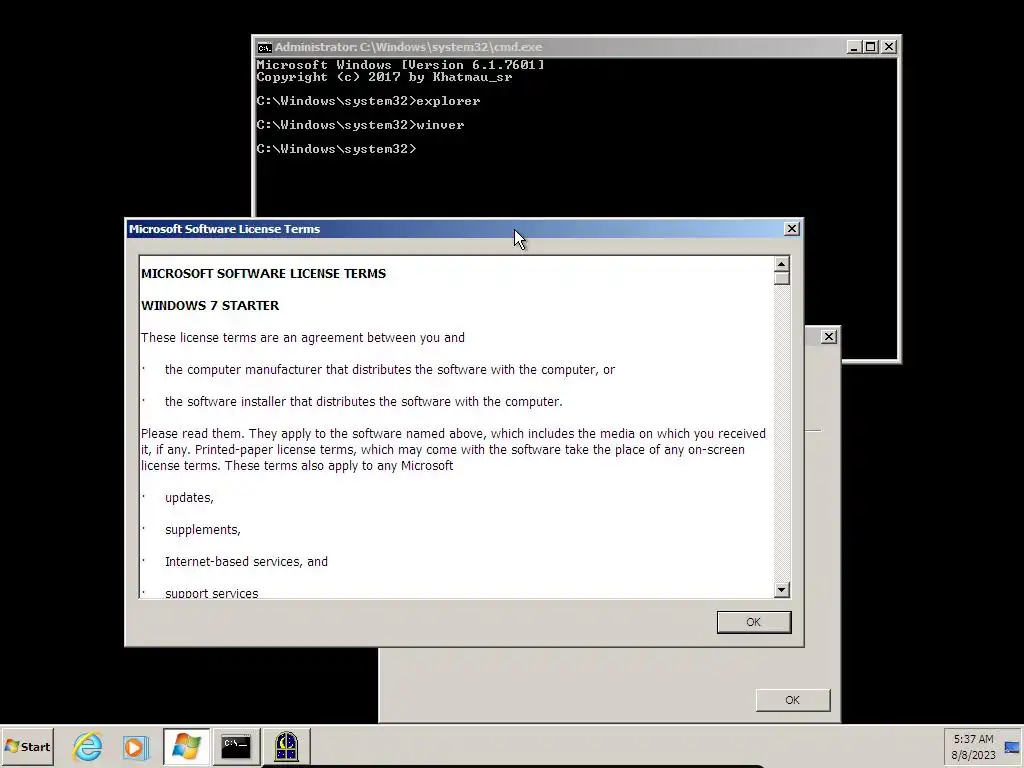This screenshot has width=1024, height=768.
Task: Open Internet Explorer from the taskbar
Action: coord(88,746)
